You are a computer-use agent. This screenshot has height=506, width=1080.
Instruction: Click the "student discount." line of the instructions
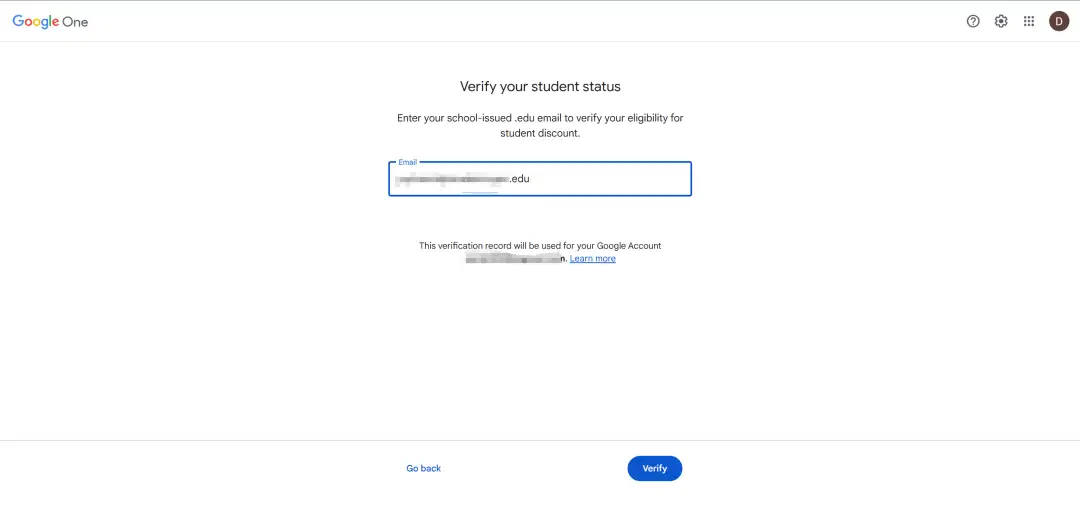540,133
